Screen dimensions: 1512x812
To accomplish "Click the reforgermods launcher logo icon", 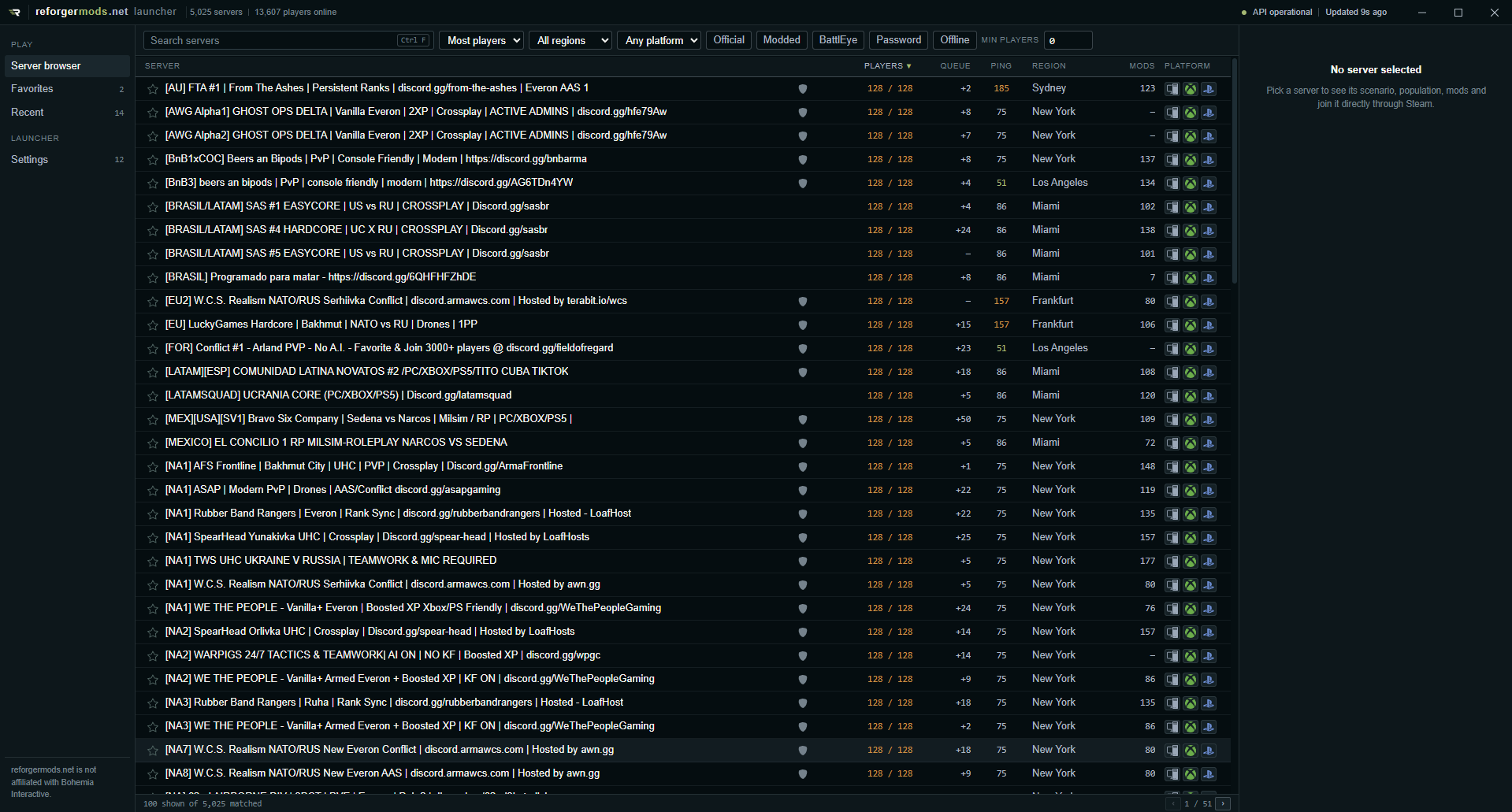I will (x=15, y=12).
